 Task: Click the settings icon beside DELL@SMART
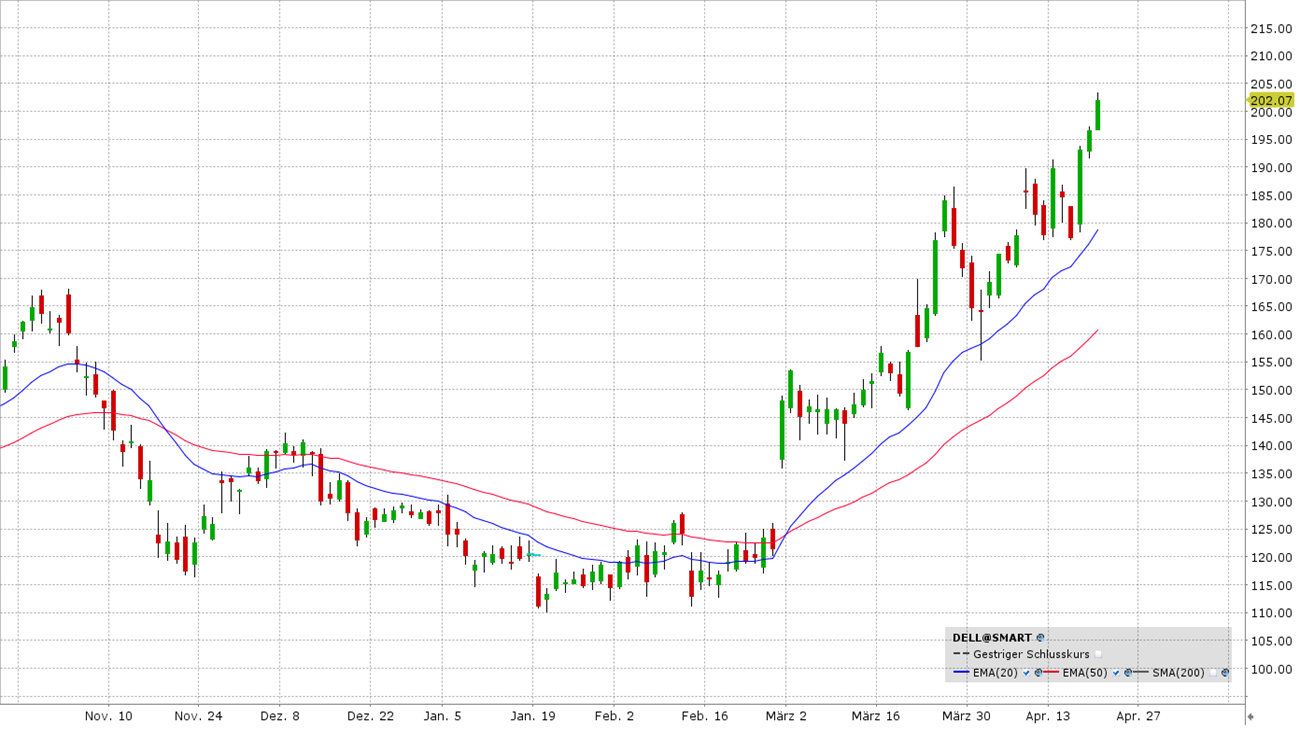coord(1040,637)
